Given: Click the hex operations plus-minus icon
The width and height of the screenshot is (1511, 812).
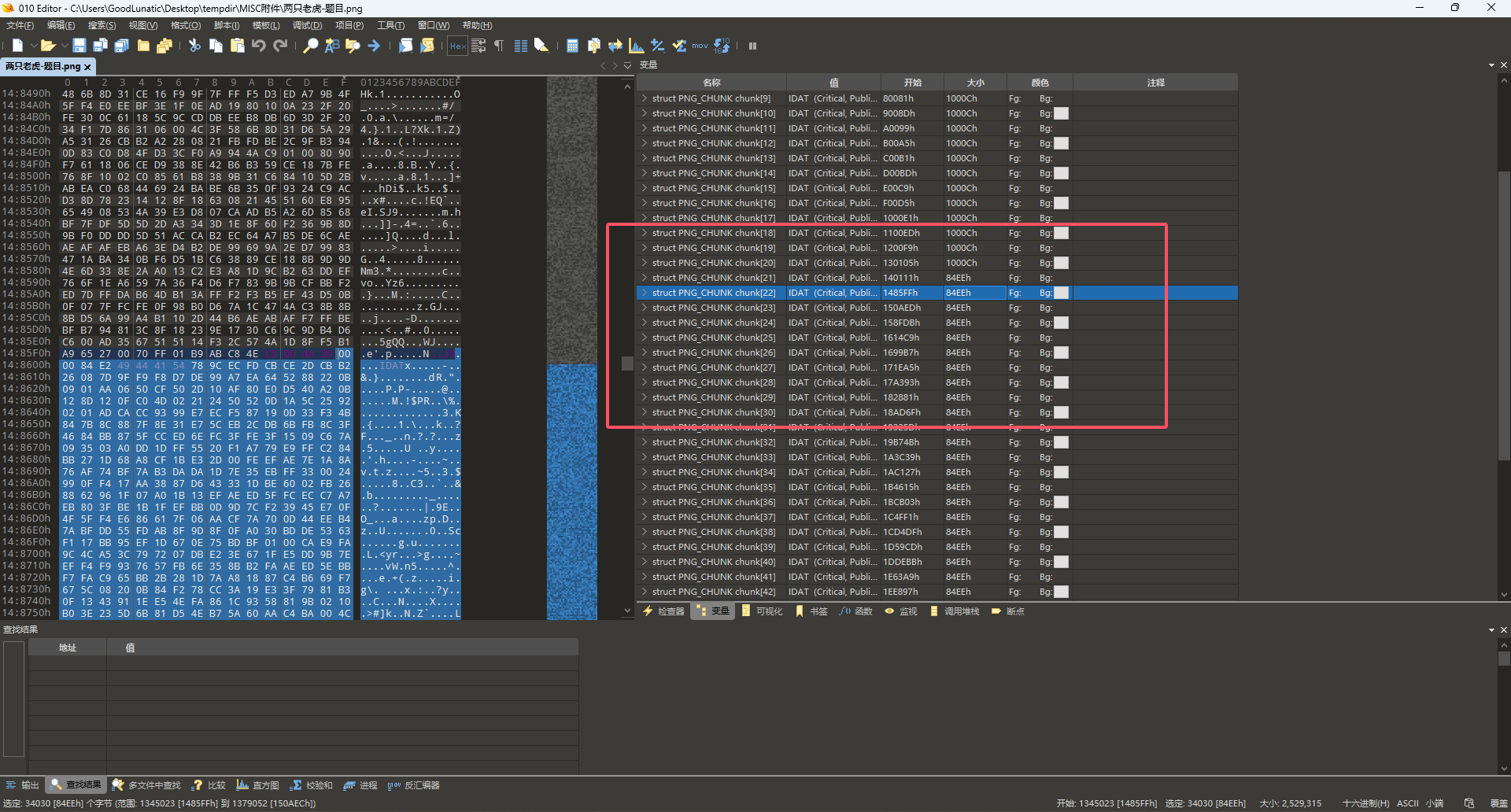Looking at the screenshot, I should coord(657,46).
